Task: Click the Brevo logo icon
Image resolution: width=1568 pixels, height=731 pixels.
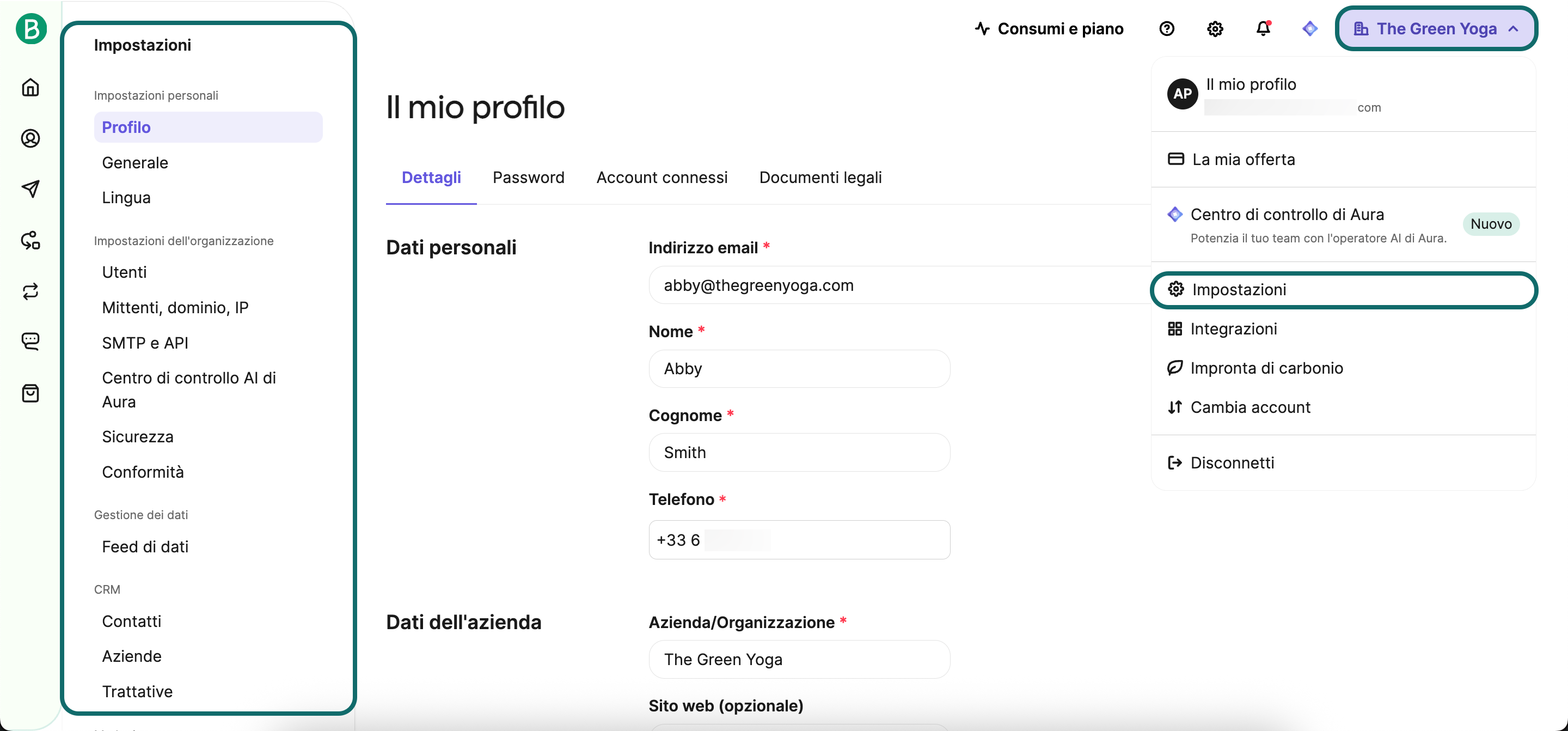Action: pyautogui.click(x=31, y=29)
